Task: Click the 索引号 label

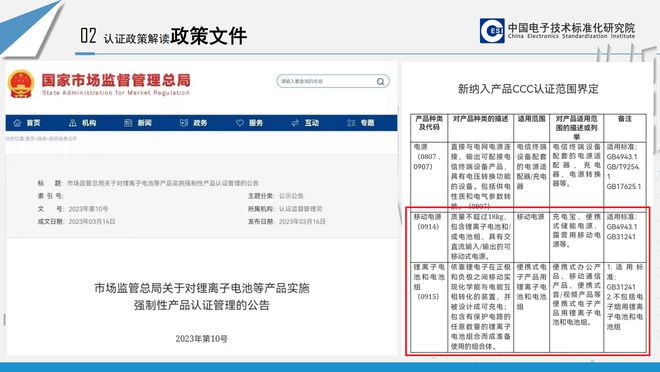Action: [x=50, y=196]
